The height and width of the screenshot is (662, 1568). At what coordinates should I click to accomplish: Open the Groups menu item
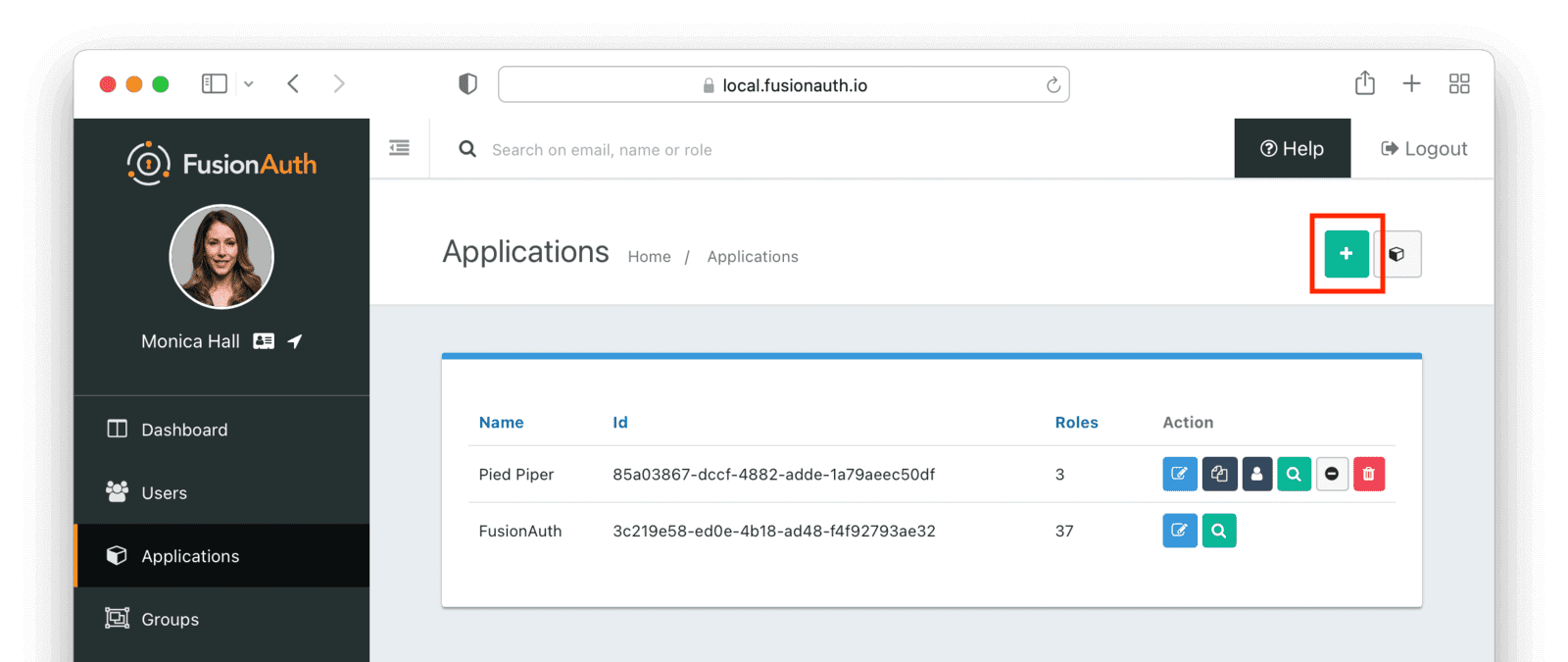[x=221, y=619]
